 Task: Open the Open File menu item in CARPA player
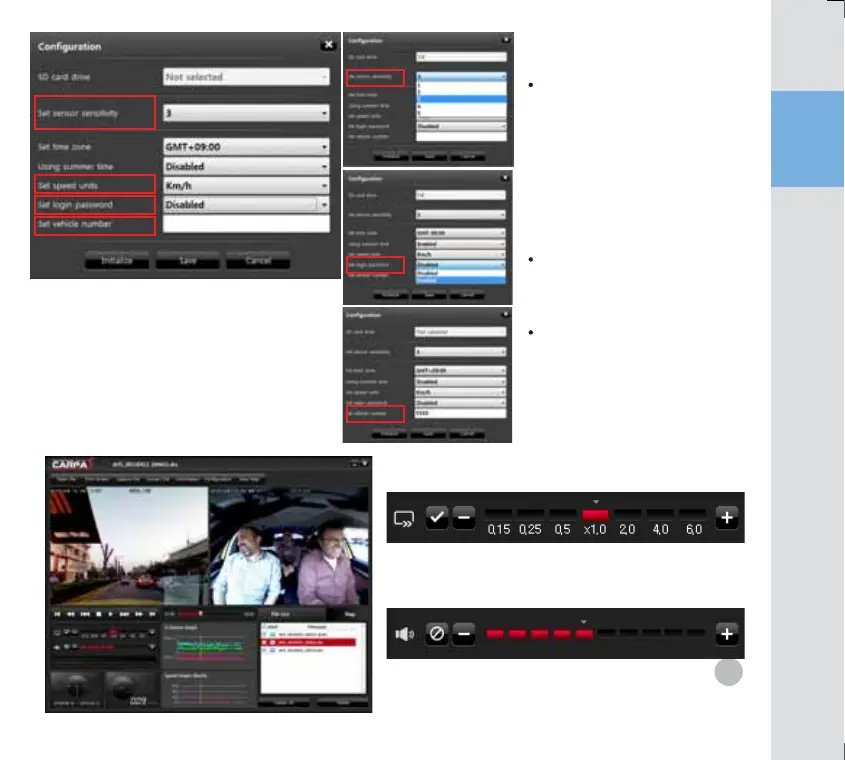click(66, 479)
